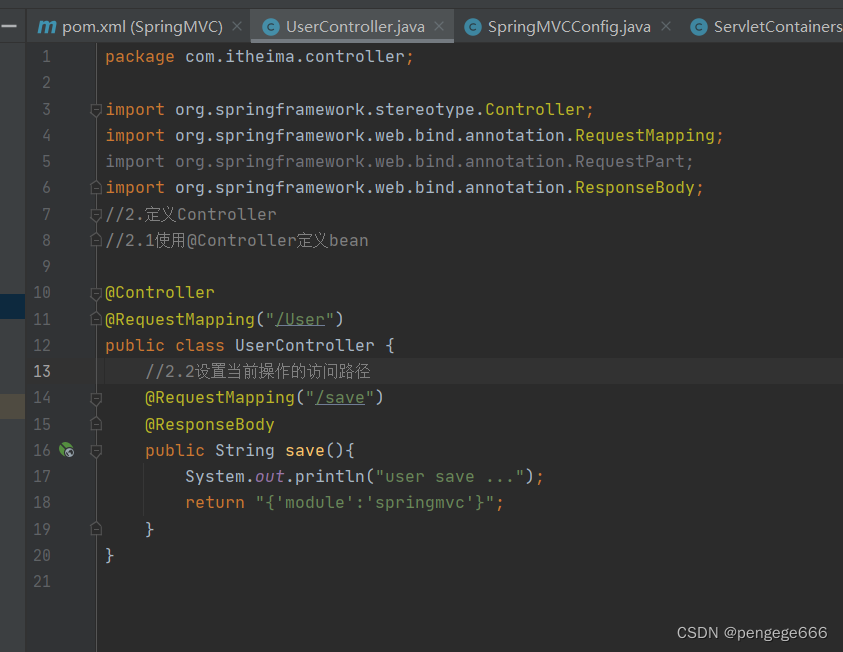Image resolution: width=843 pixels, height=652 pixels.
Task: Open the SpringMVCConfig.java tab
Action: pyautogui.click(x=569, y=26)
